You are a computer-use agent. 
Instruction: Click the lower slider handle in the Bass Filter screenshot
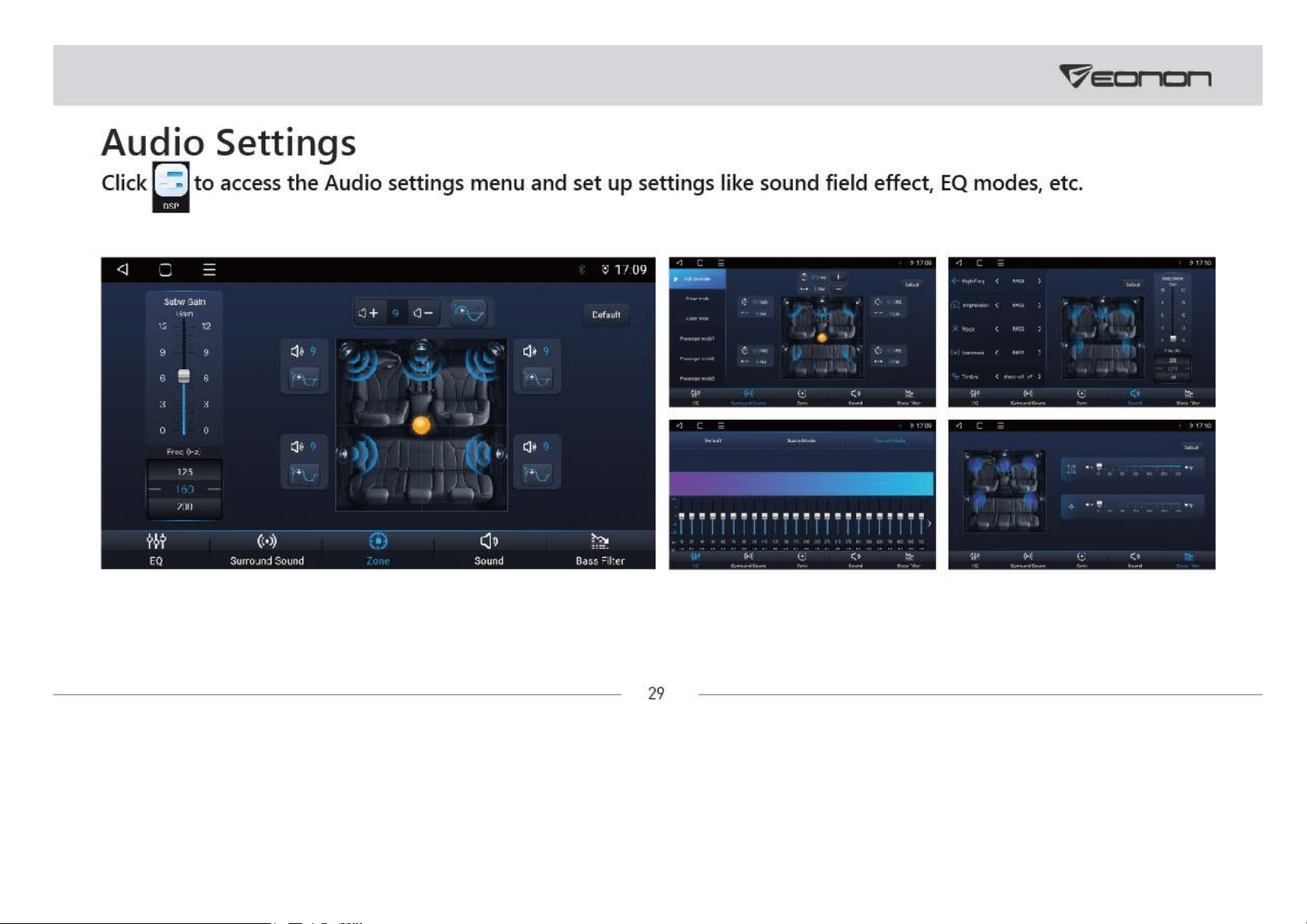(x=1099, y=504)
